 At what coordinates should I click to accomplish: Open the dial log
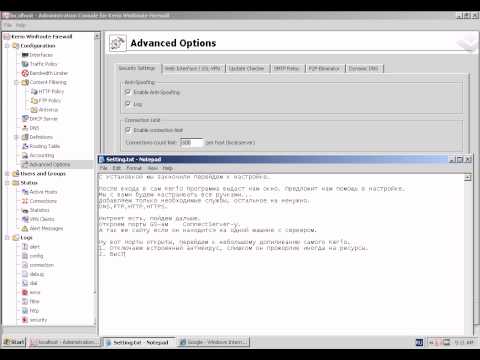click(x=29, y=283)
